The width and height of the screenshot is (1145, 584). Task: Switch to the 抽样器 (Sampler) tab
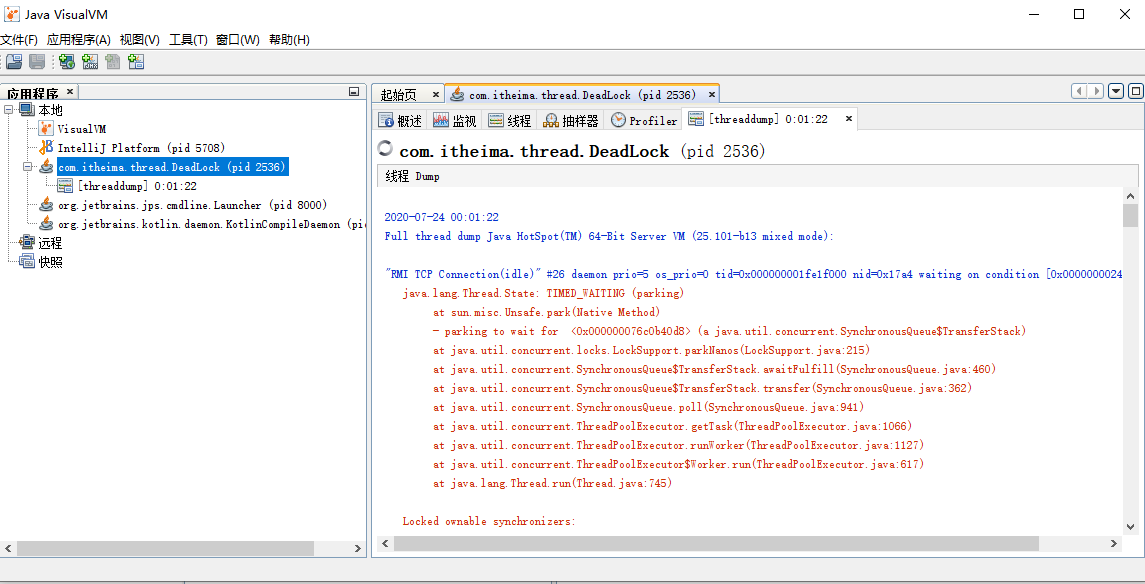click(571, 120)
